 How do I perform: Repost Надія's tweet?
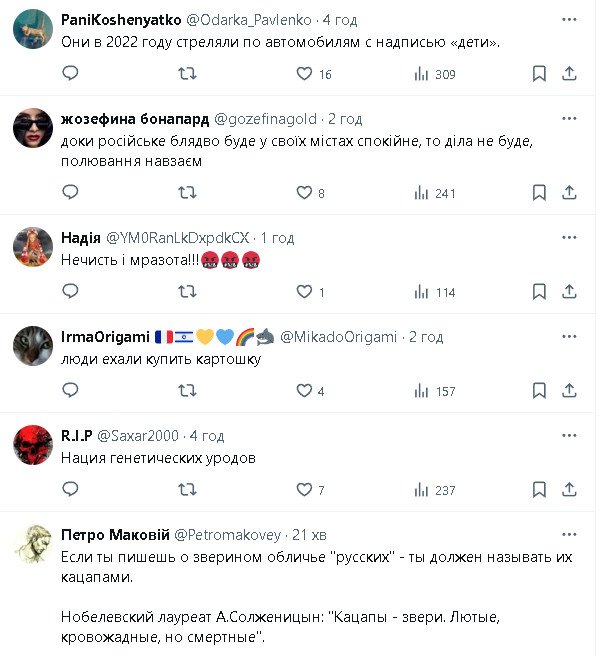pyautogui.click(x=187, y=292)
